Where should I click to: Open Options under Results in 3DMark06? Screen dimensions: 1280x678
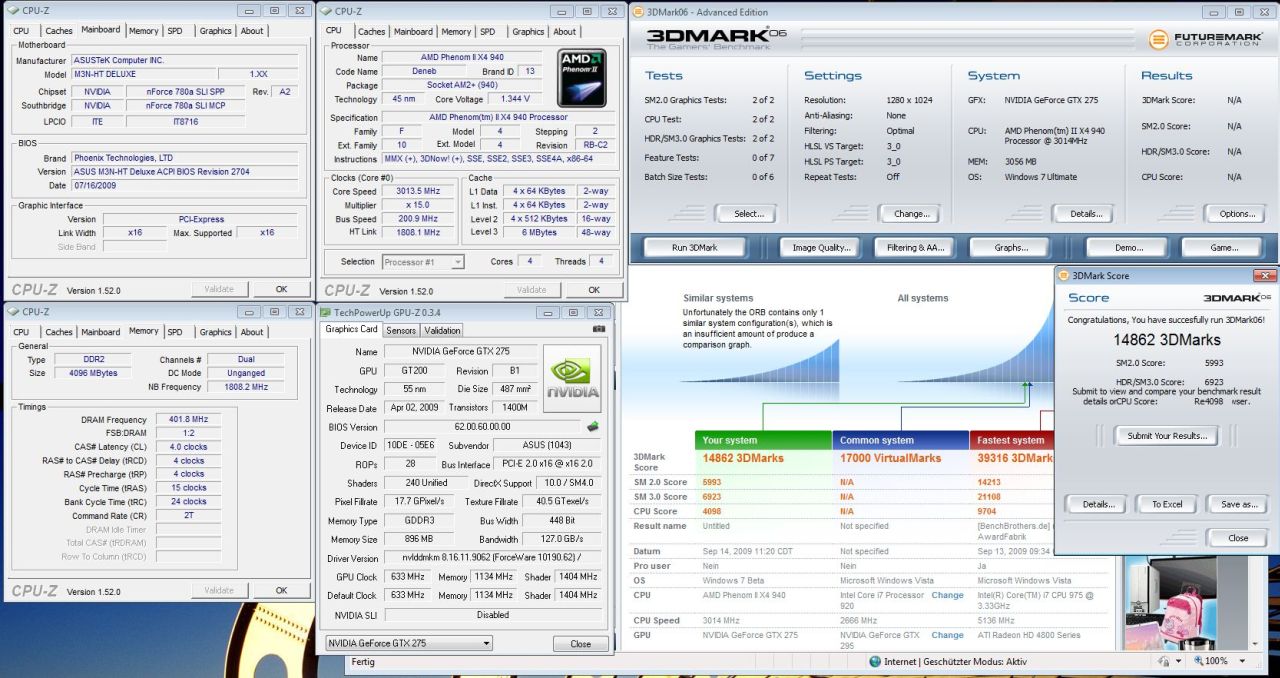point(1236,213)
